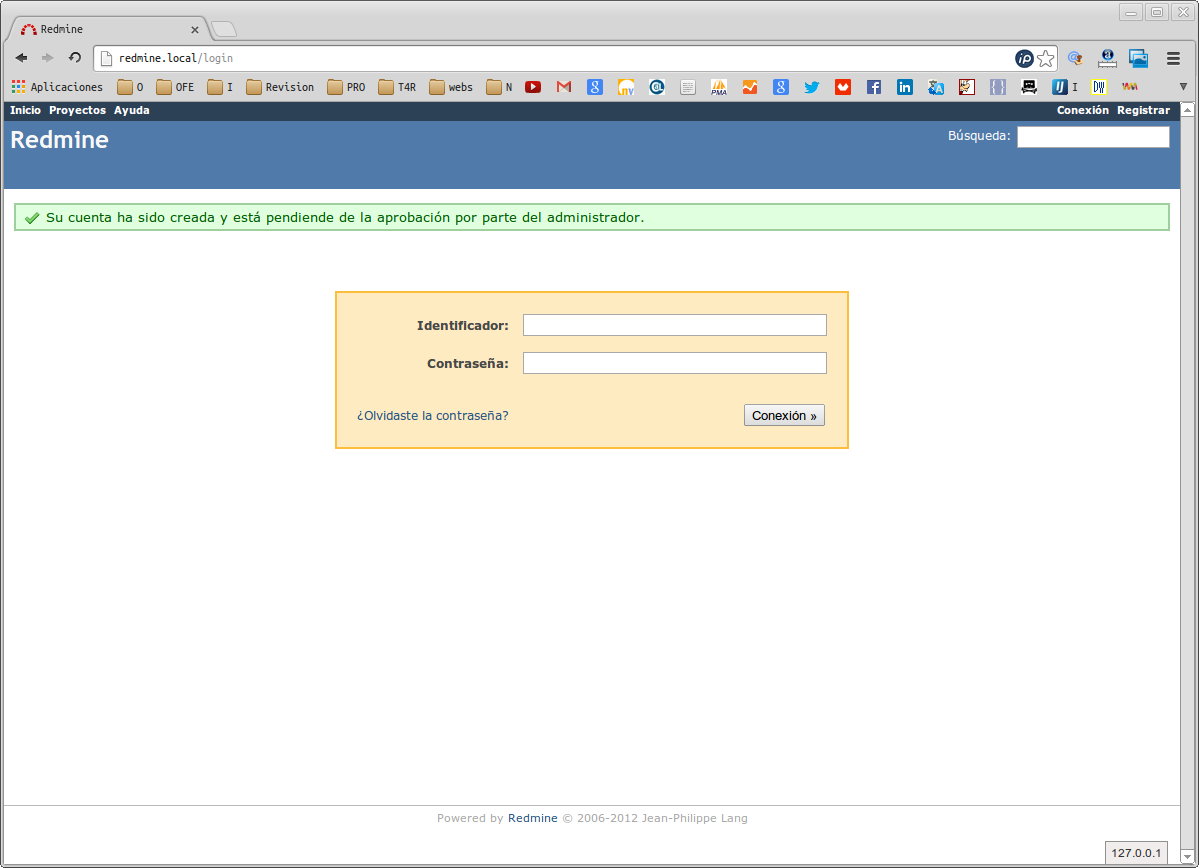Image resolution: width=1199 pixels, height=868 pixels.
Task: Click Registrar in top menu
Action: (1143, 110)
